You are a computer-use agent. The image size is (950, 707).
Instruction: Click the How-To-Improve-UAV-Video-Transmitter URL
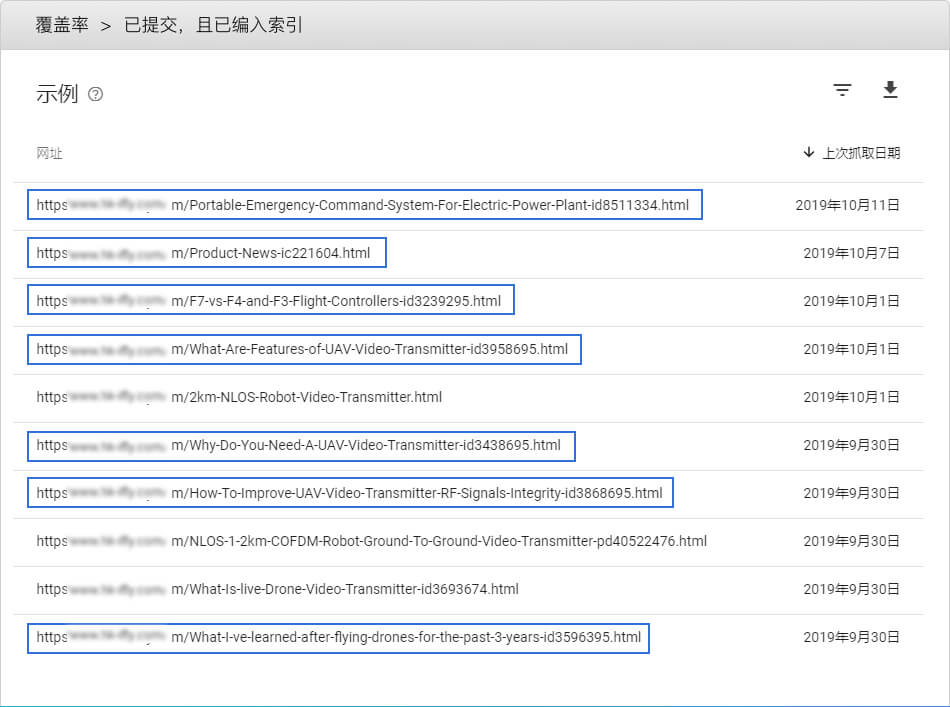click(x=350, y=493)
